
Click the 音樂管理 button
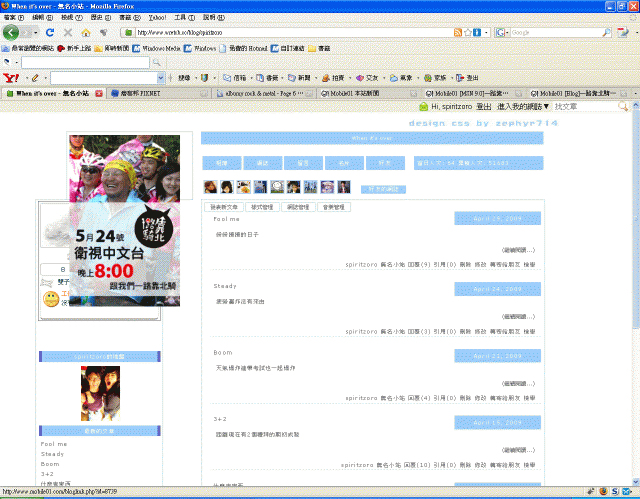point(333,207)
